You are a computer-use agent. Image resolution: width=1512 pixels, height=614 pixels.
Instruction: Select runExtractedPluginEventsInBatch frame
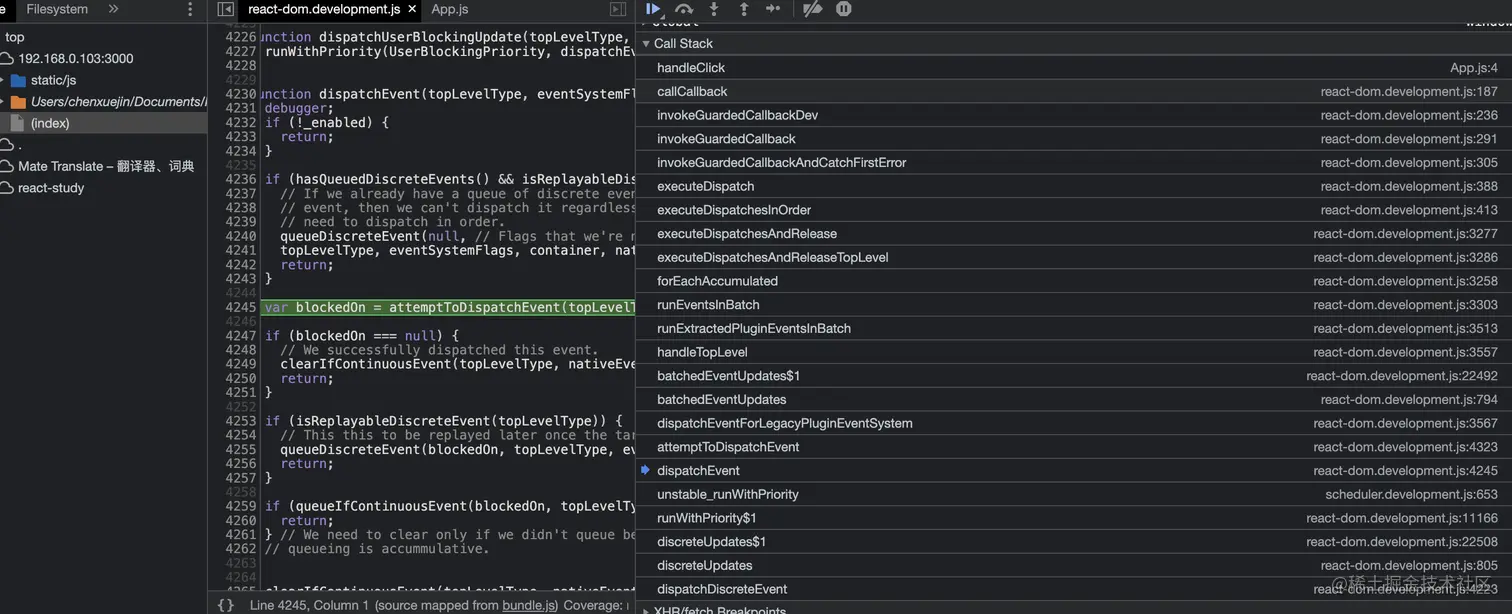(x=1074, y=329)
